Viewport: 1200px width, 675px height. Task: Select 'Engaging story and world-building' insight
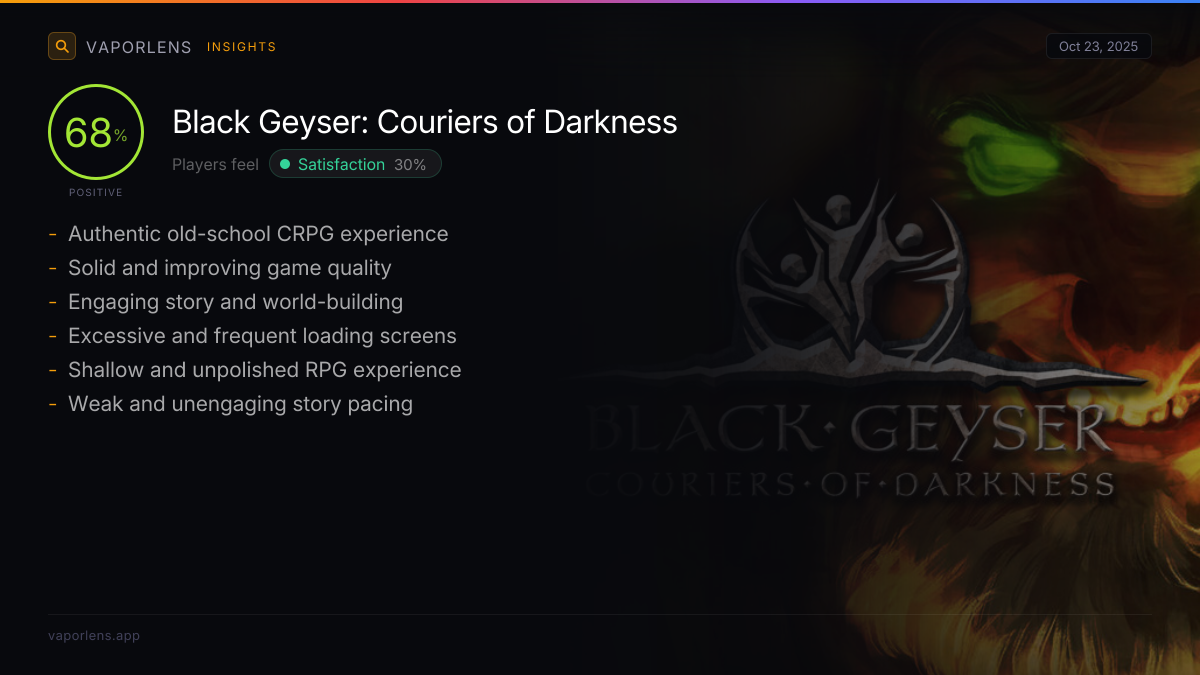pyautogui.click(x=235, y=302)
